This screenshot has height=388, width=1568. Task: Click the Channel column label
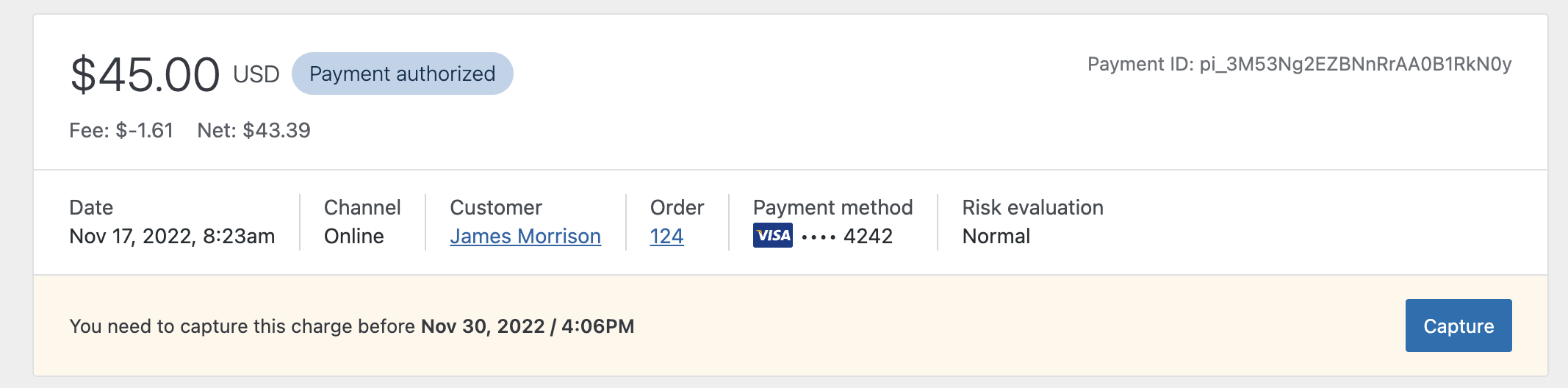pos(362,207)
